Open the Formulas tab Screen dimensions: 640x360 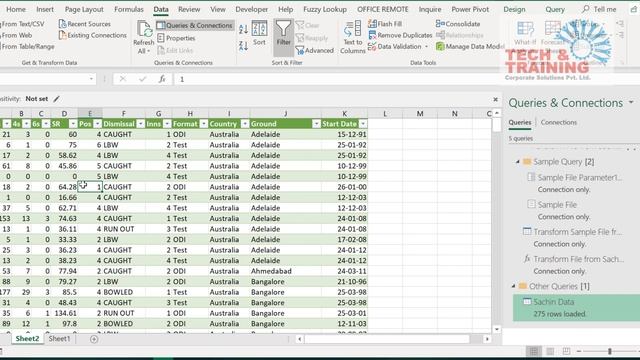(x=129, y=9)
